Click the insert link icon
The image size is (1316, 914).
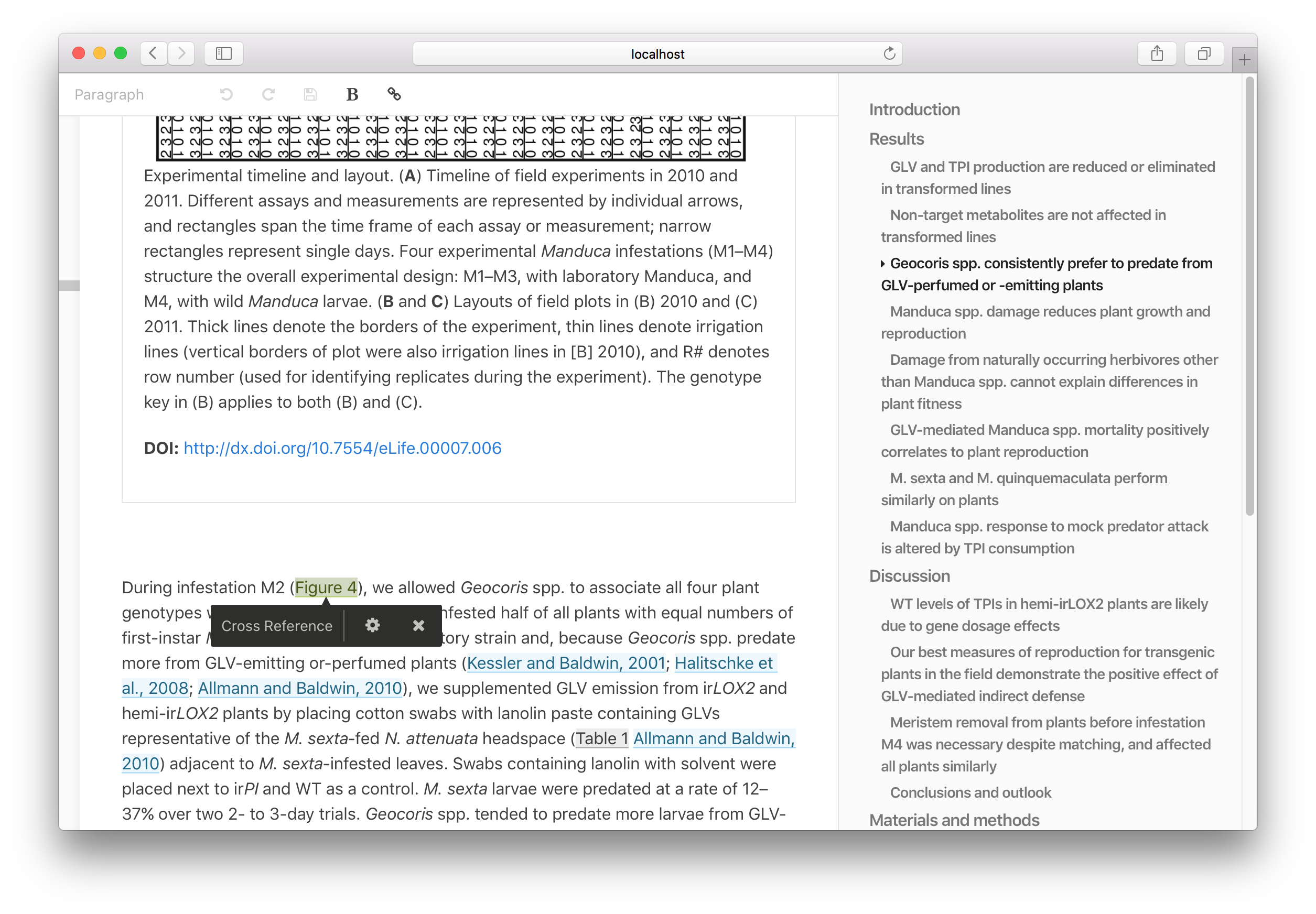click(394, 94)
